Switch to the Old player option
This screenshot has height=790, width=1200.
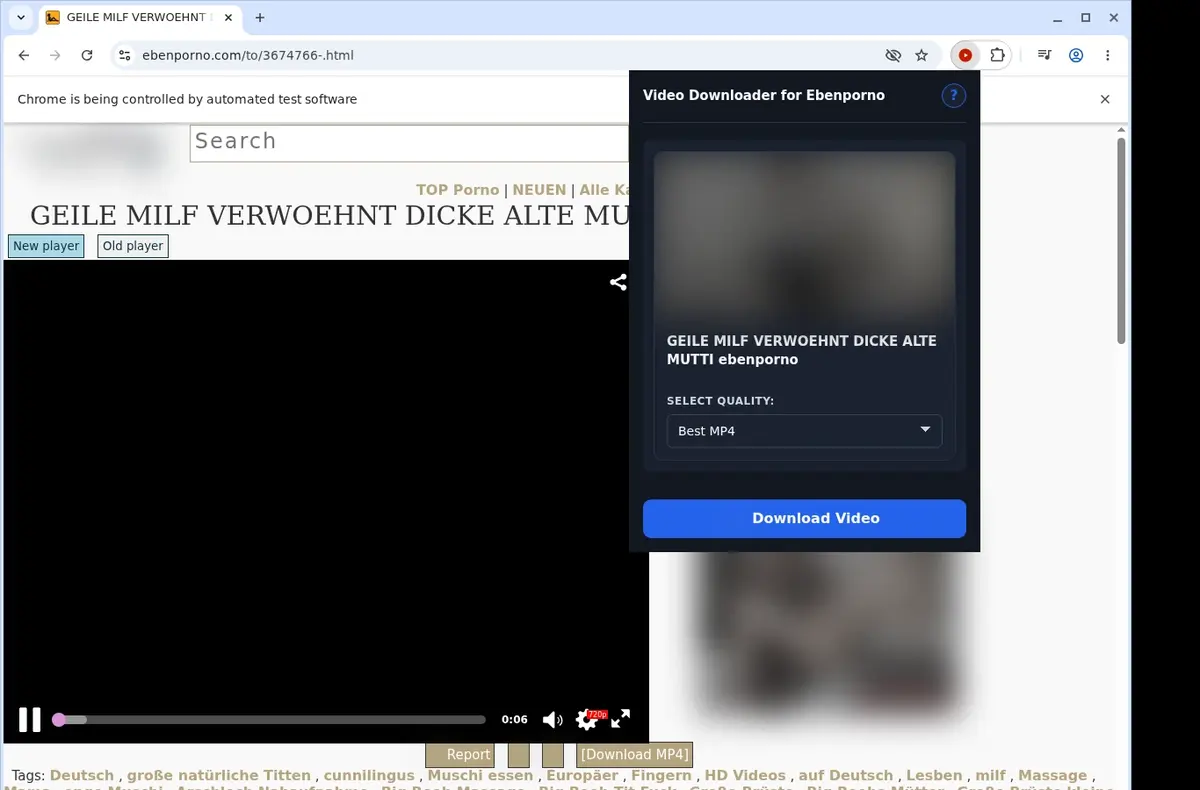[x=133, y=246]
